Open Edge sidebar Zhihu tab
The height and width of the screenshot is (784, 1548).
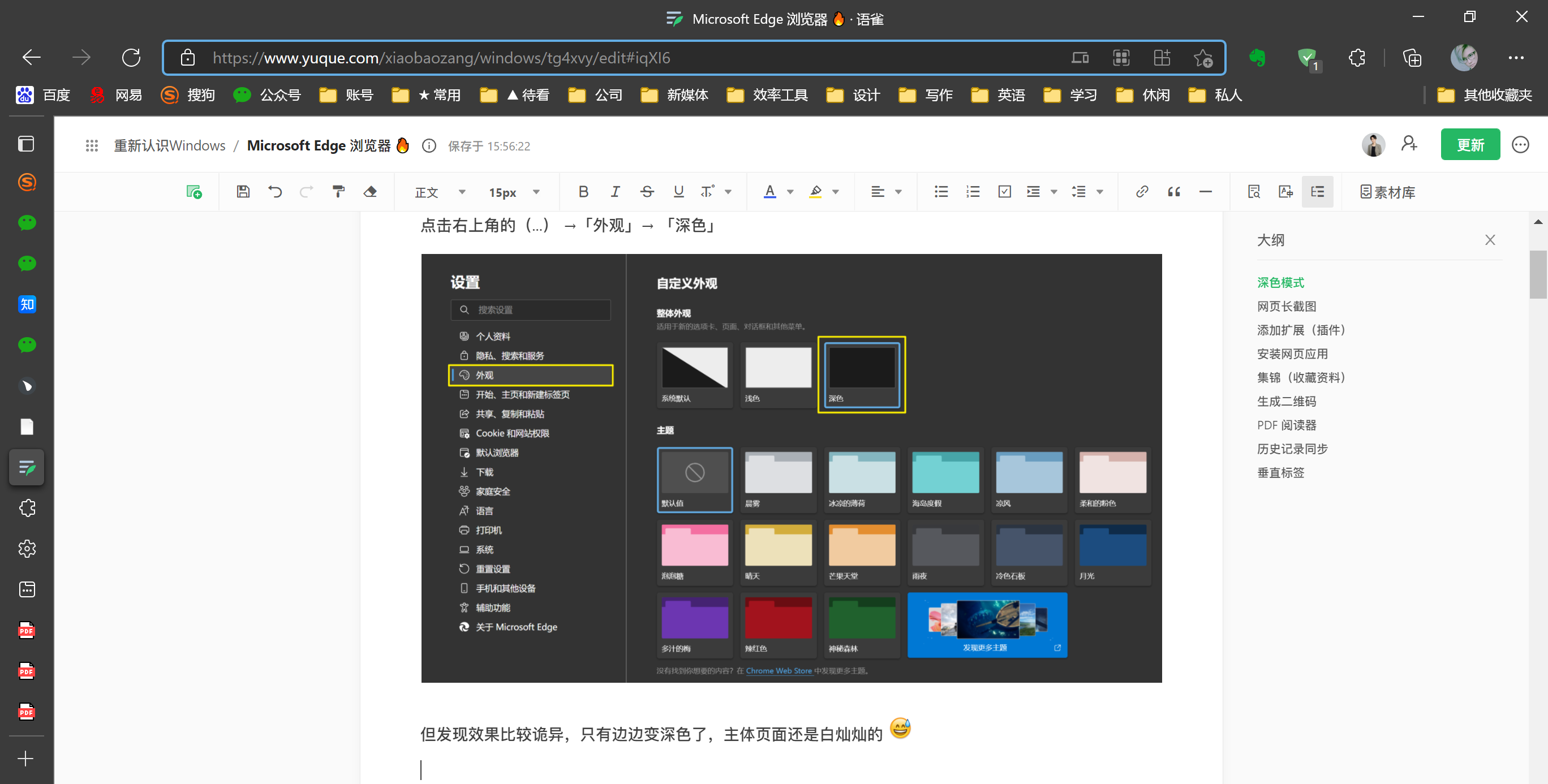pyautogui.click(x=27, y=304)
